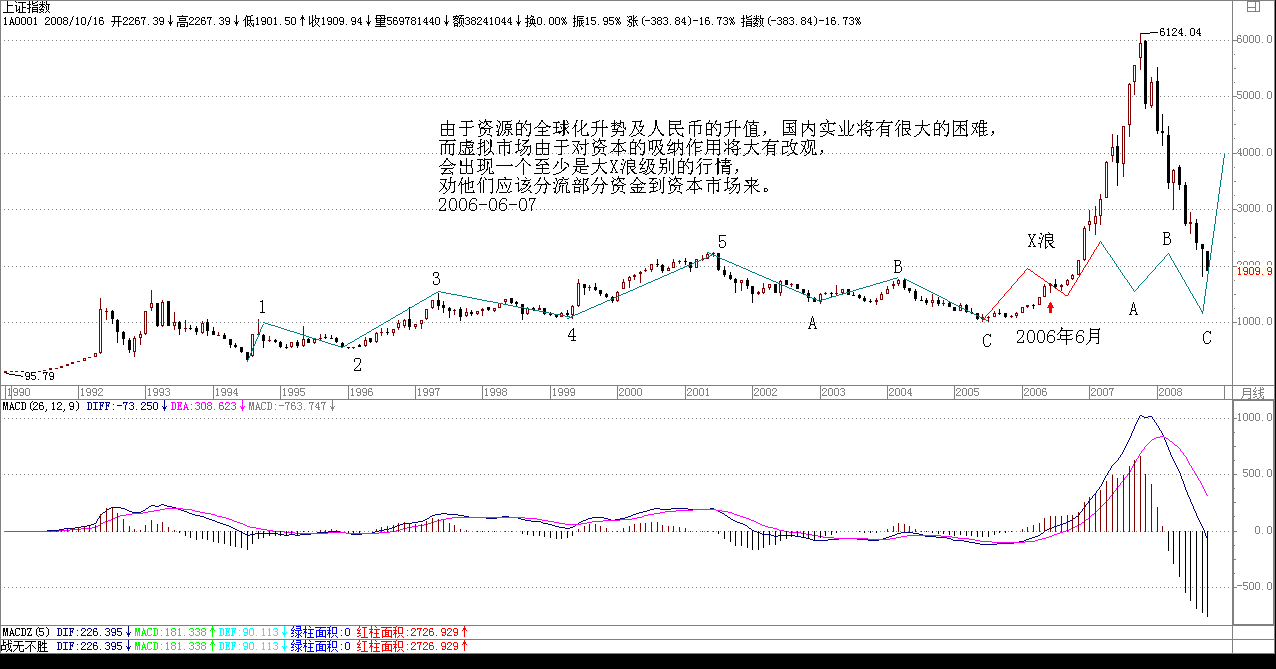Click the 月线 period label
1276x669 pixels.
(x=1252, y=392)
